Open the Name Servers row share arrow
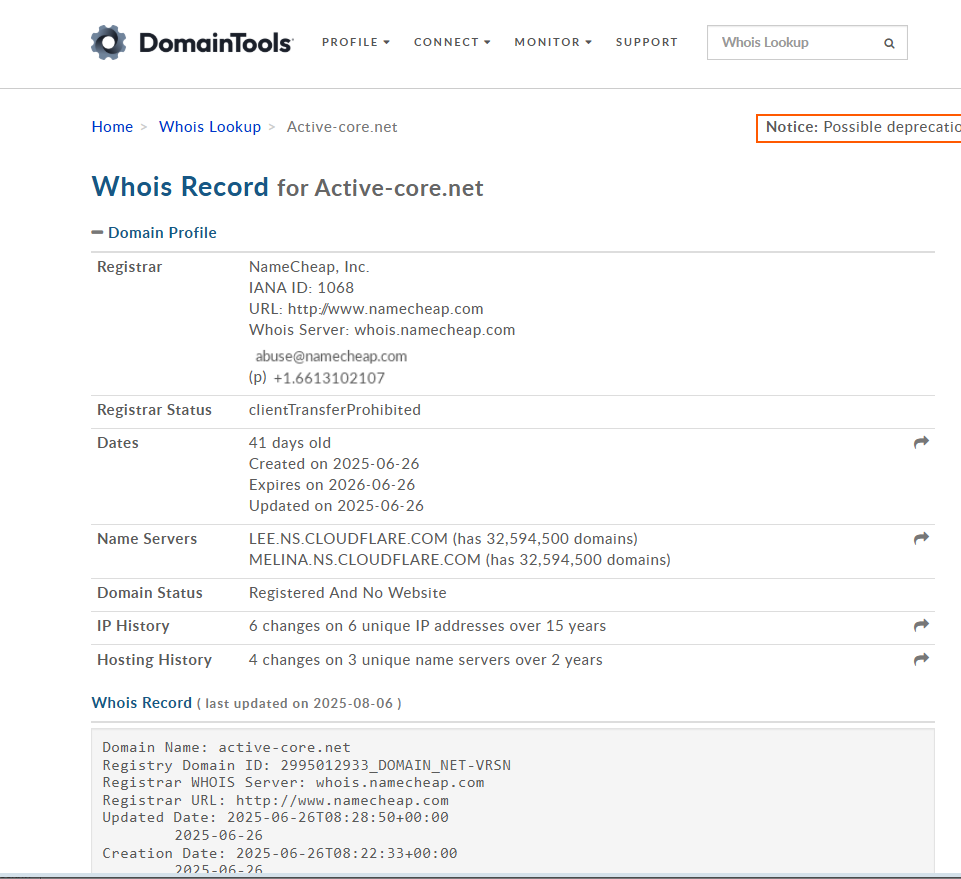 (x=921, y=538)
